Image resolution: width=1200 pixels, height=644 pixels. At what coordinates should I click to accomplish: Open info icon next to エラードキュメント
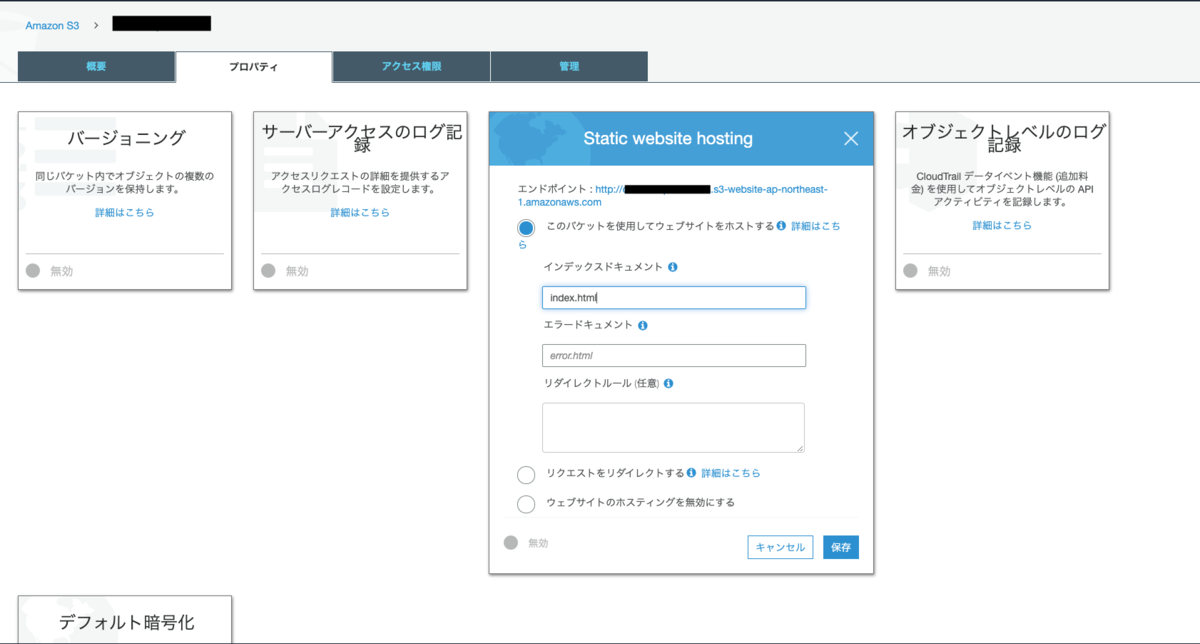(642, 325)
